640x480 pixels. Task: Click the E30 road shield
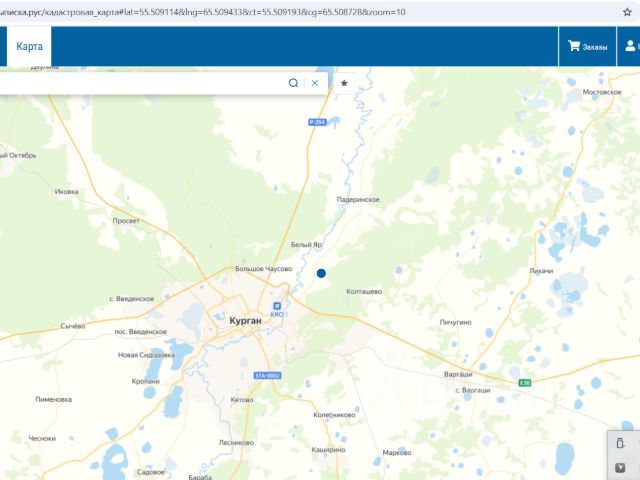[525, 382]
